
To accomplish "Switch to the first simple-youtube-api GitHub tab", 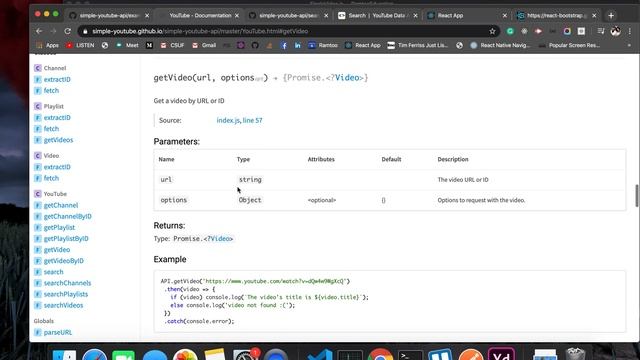I will [x=109, y=16].
